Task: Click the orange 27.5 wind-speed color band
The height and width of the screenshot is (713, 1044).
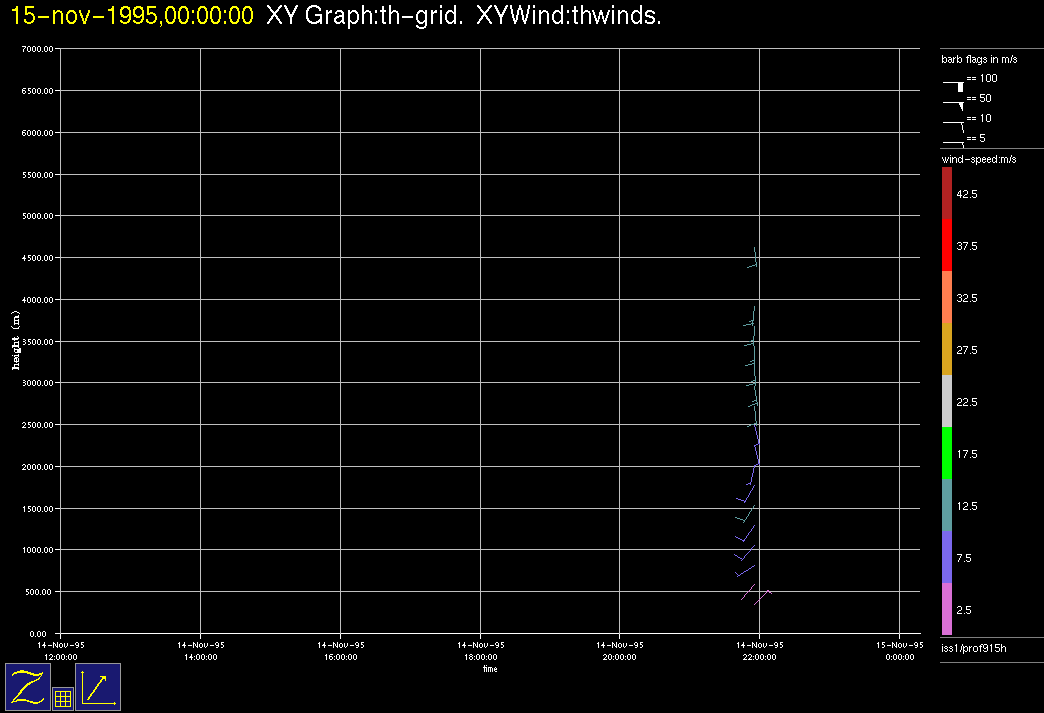Action: [x=947, y=349]
